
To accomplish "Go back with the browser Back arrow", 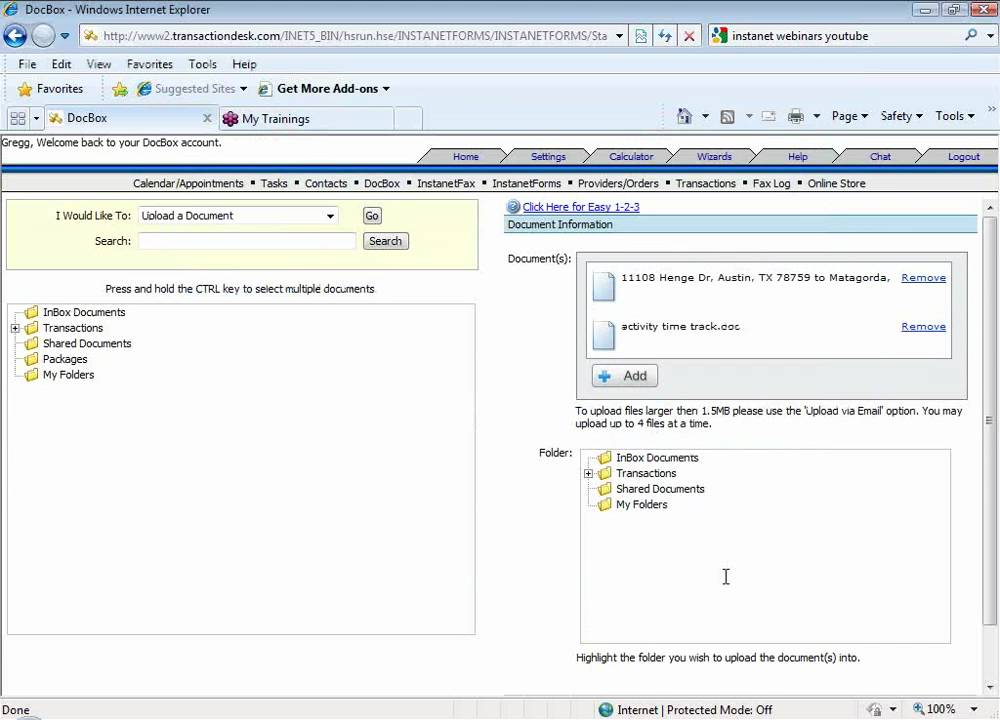I will coord(15,36).
